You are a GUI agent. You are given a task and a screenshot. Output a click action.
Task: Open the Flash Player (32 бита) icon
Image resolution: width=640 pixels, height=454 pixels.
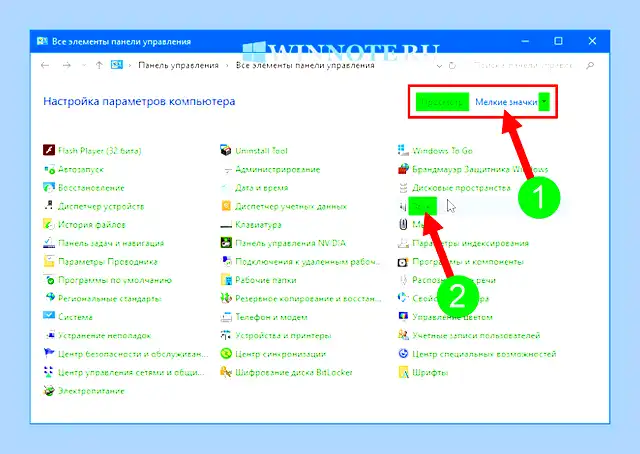pyautogui.click(x=49, y=150)
